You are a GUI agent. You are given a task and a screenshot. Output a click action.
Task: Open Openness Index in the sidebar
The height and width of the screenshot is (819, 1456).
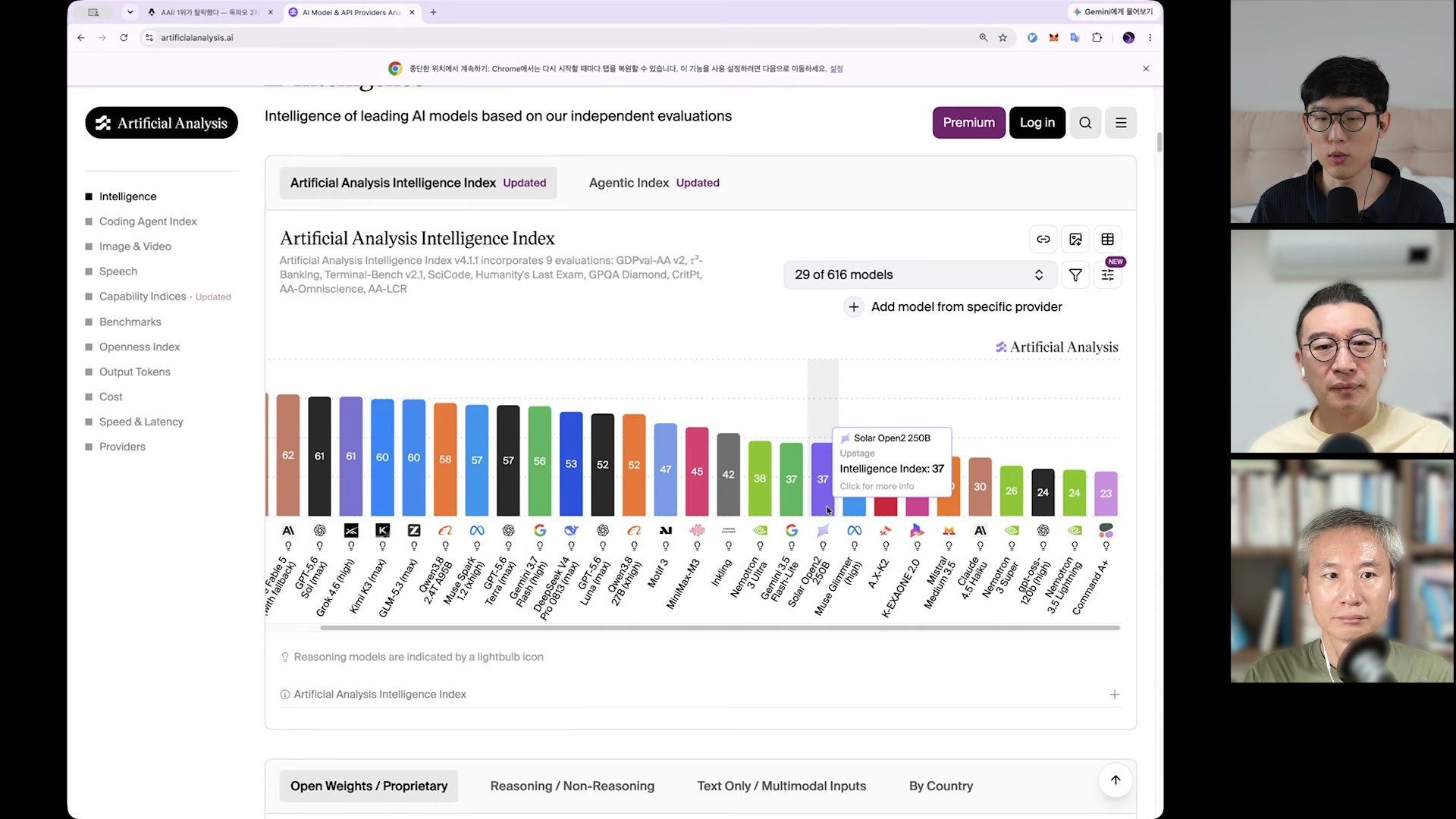tap(140, 347)
